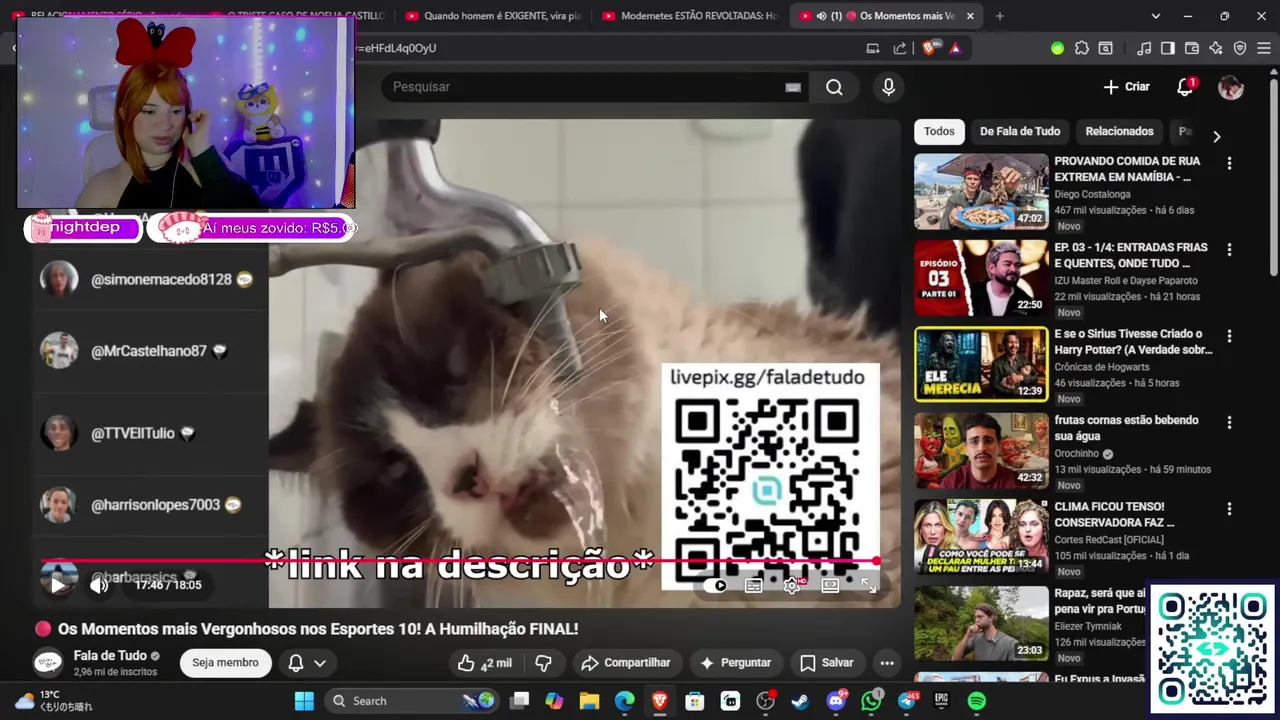Toggle the browser sidebar panel

pos(1167,48)
